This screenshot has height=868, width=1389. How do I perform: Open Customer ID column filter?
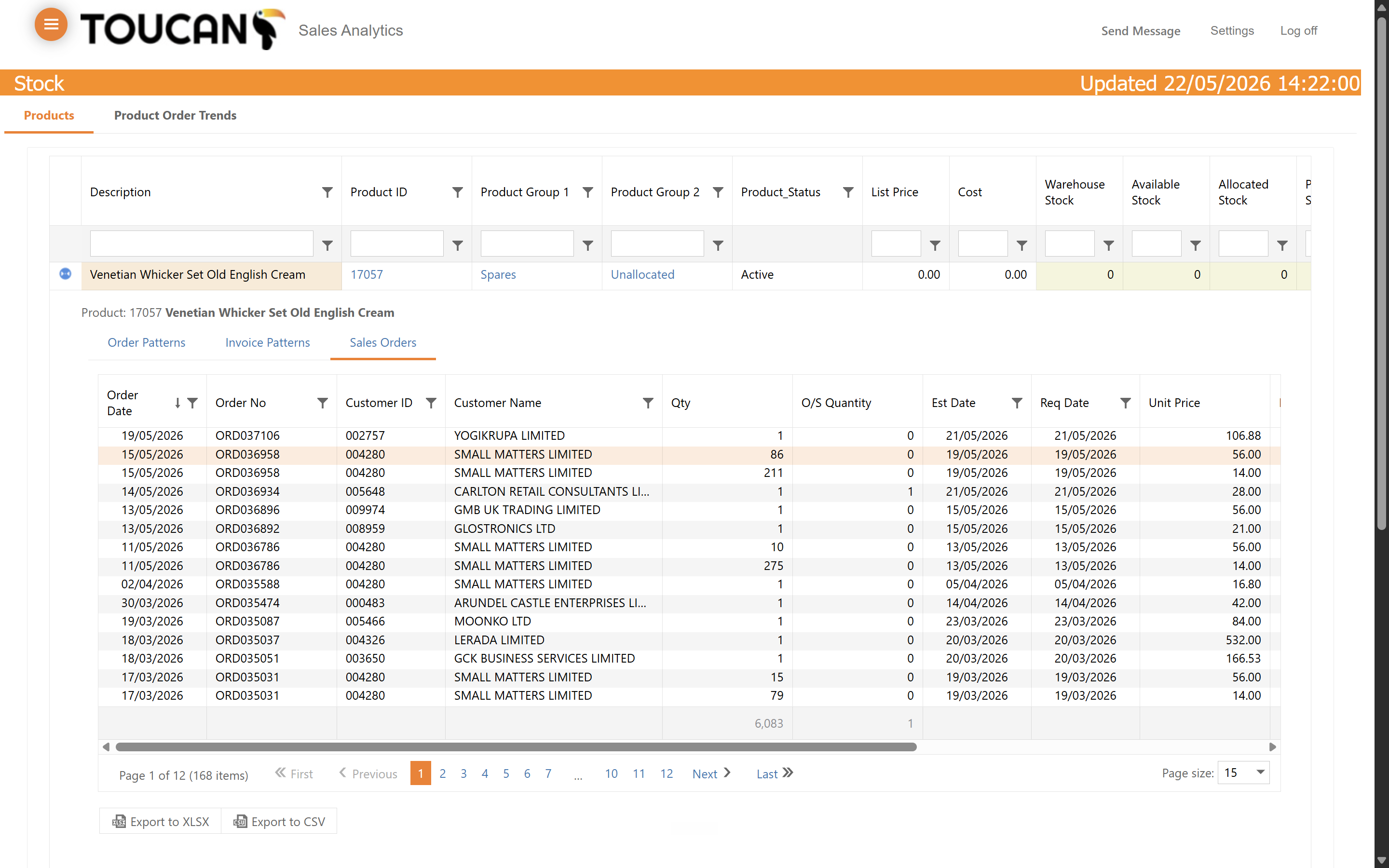tap(431, 403)
